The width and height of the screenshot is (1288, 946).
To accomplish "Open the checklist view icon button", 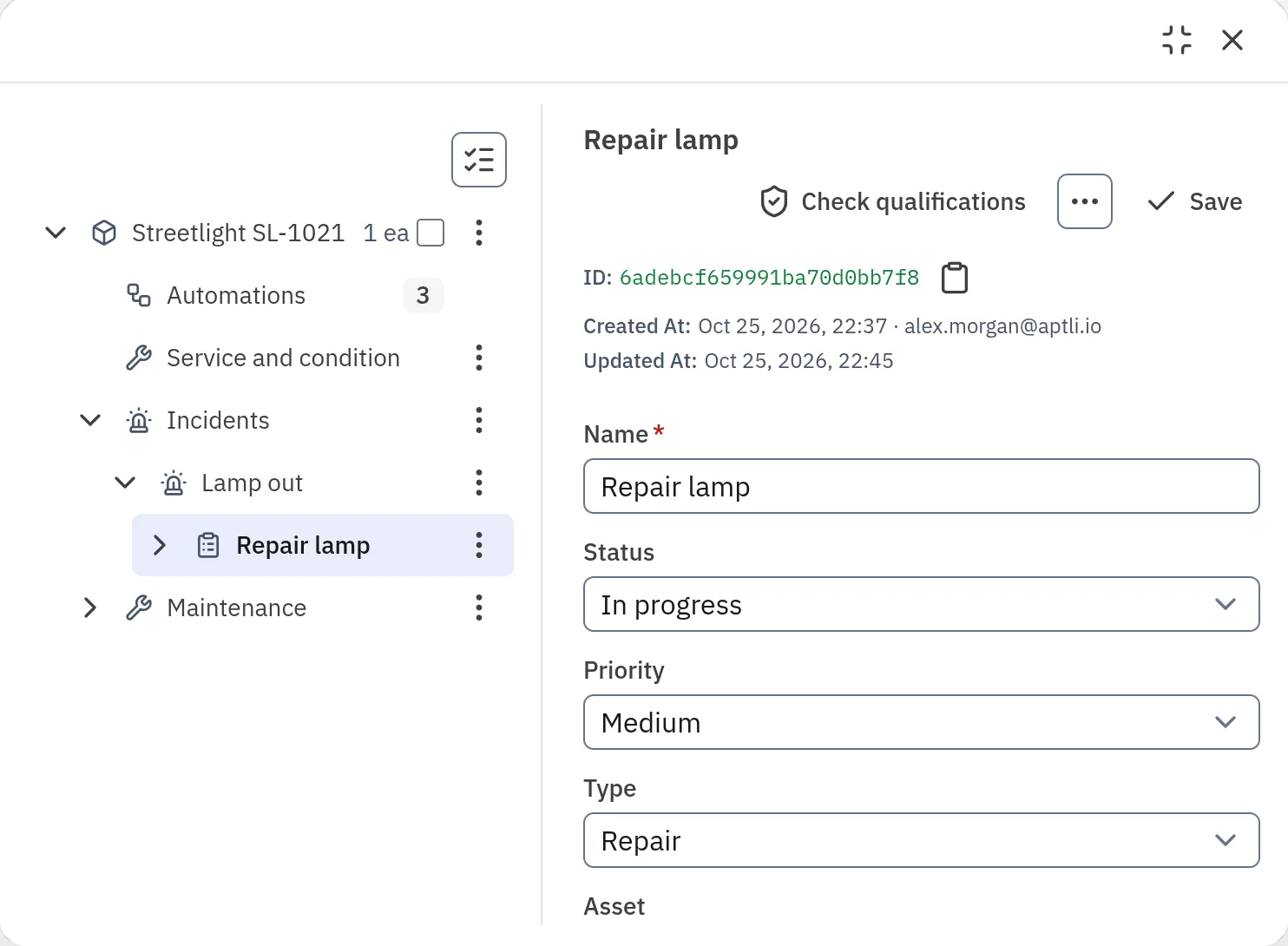I will click(479, 160).
